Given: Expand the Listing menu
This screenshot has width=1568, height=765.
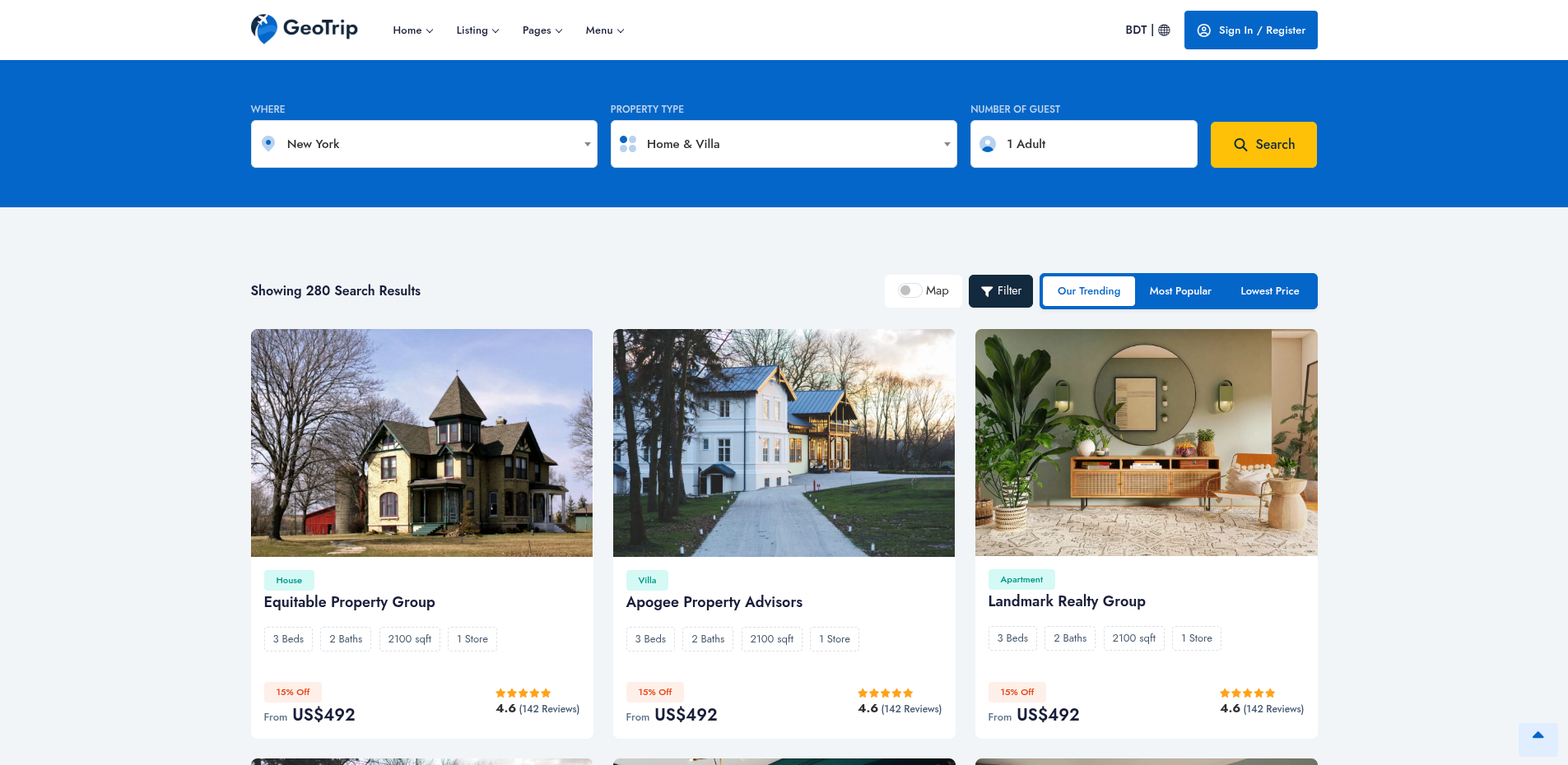Looking at the screenshot, I should 477,30.
